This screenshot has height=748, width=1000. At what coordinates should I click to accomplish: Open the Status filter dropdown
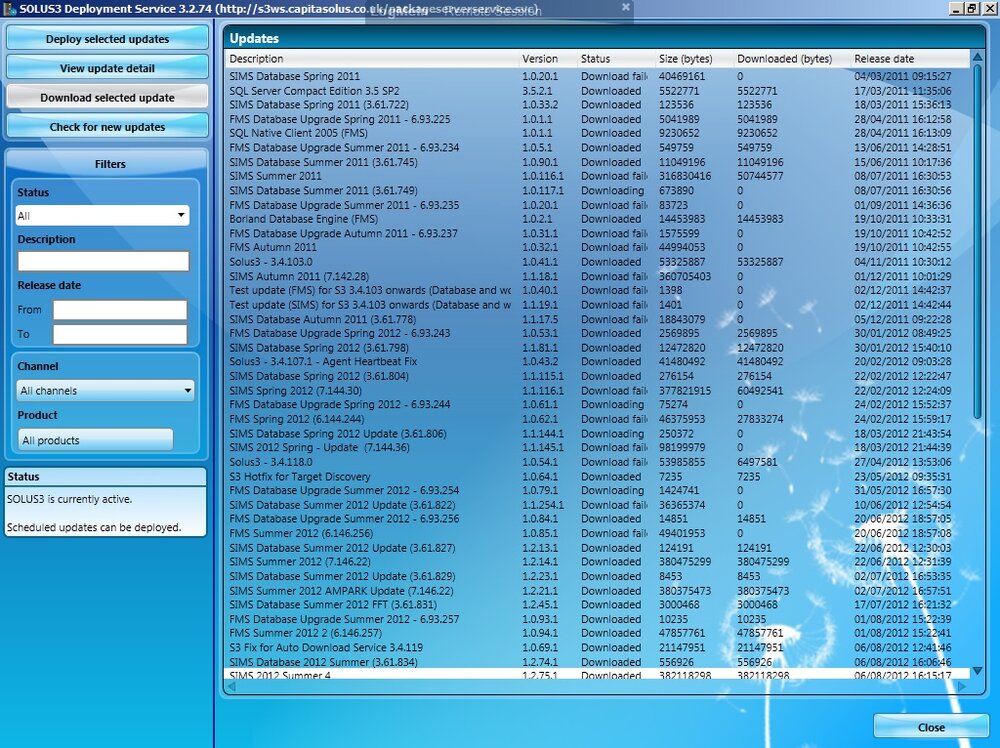click(x=103, y=216)
